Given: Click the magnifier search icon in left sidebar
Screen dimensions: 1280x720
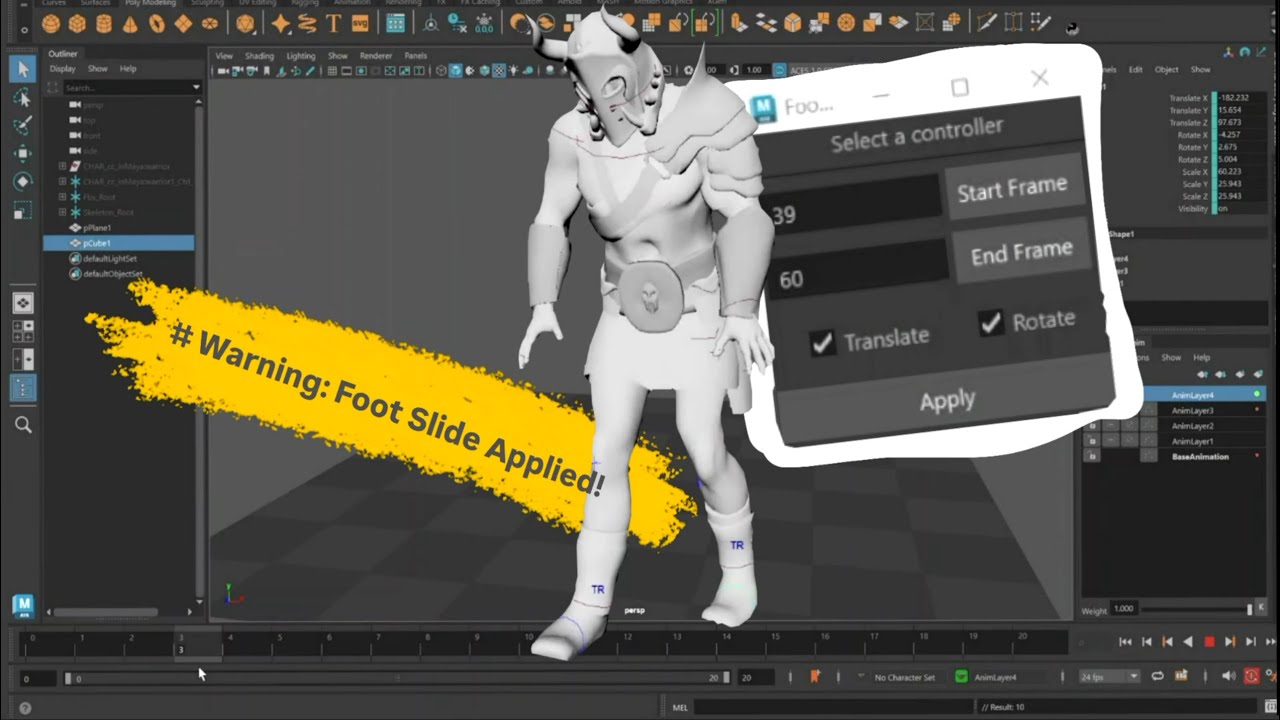Looking at the screenshot, I should coord(23,425).
